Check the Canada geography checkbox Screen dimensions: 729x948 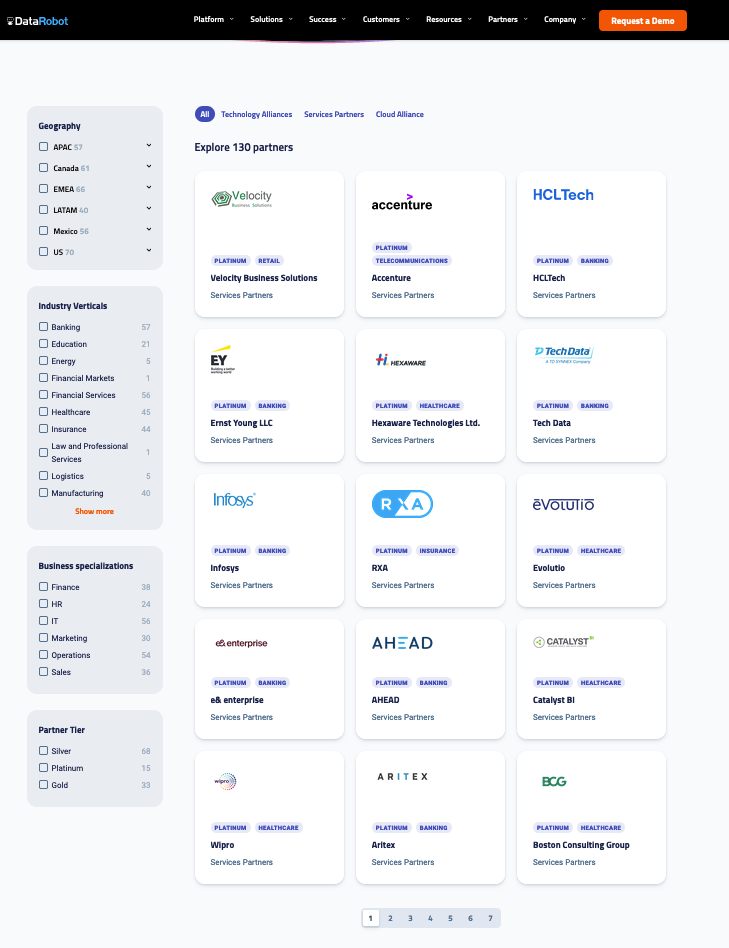[44, 167]
